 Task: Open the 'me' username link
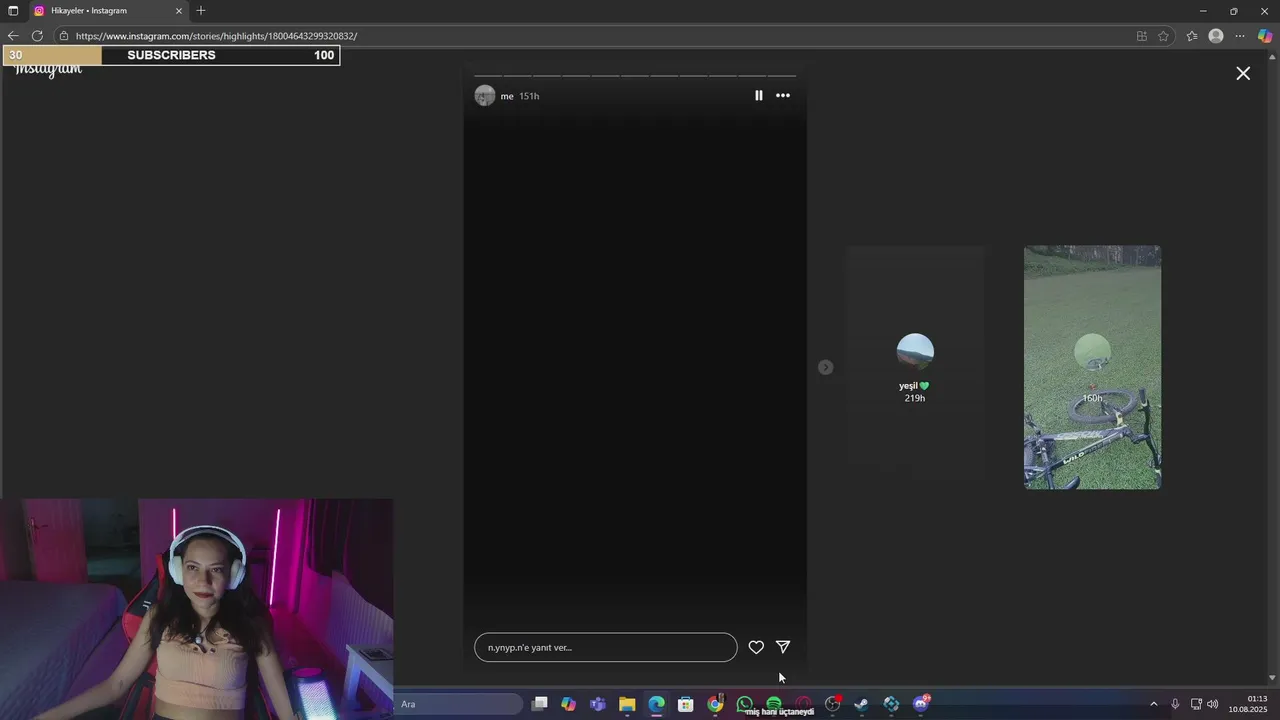click(x=507, y=96)
